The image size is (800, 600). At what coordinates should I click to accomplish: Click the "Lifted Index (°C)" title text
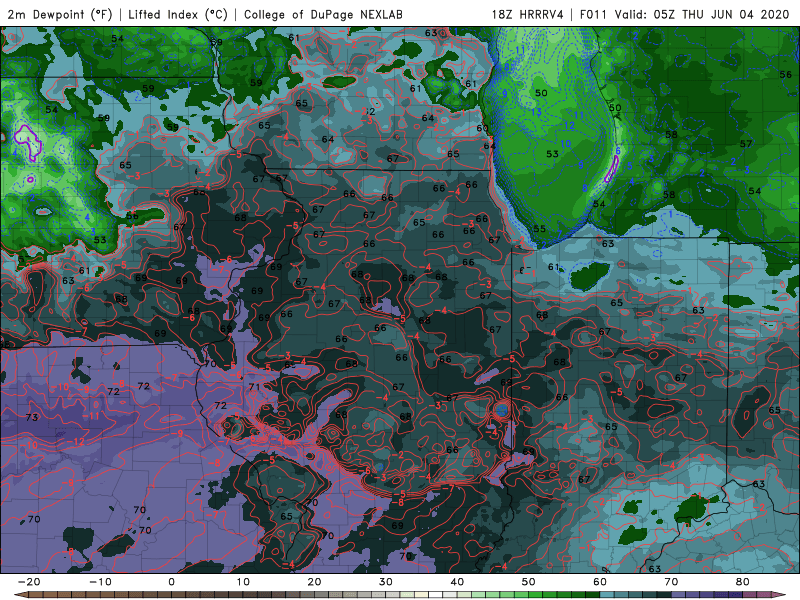point(178,15)
